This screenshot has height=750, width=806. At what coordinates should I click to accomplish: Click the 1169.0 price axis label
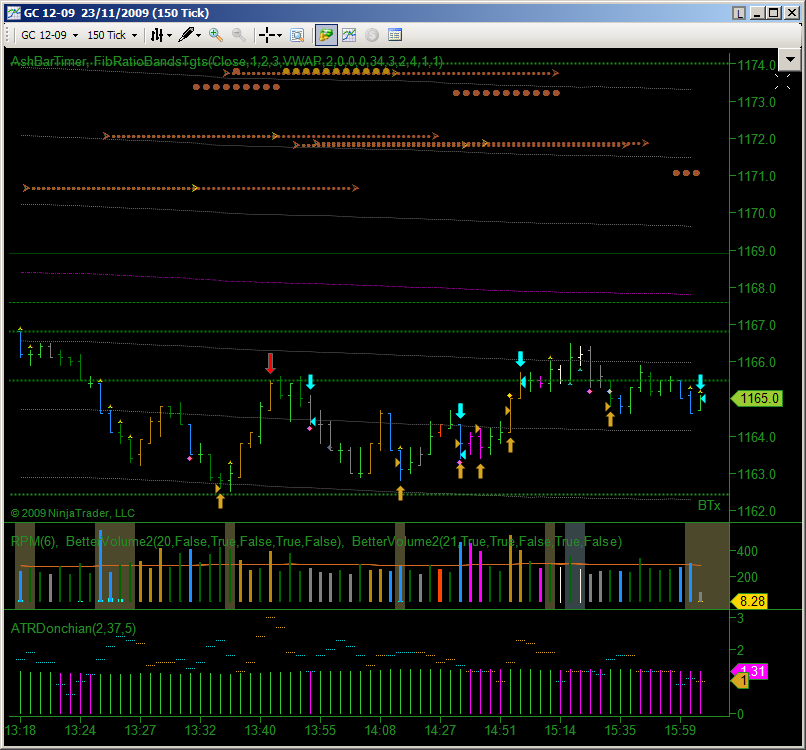click(x=756, y=251)
